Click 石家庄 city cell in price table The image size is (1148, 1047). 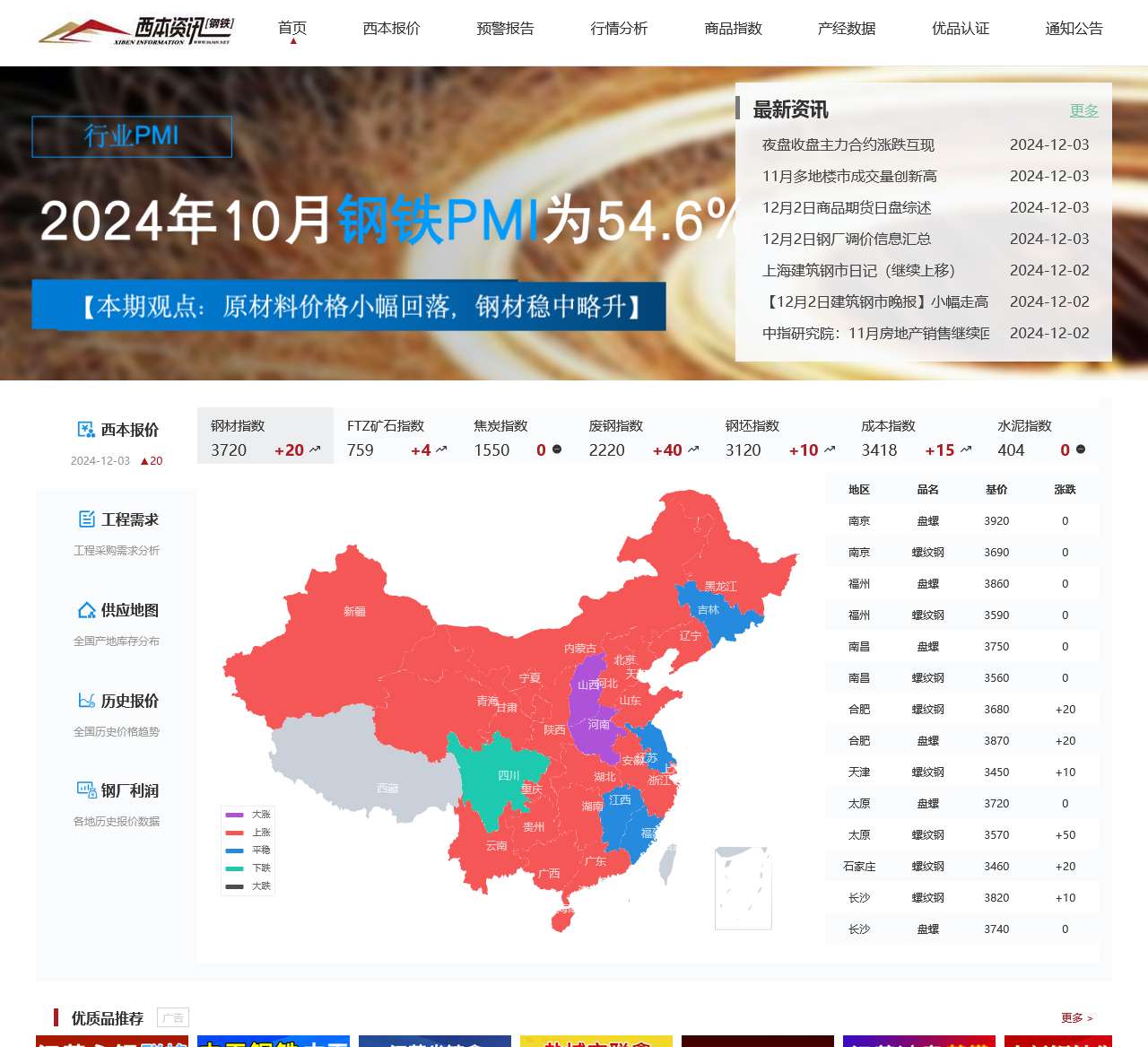859,867
